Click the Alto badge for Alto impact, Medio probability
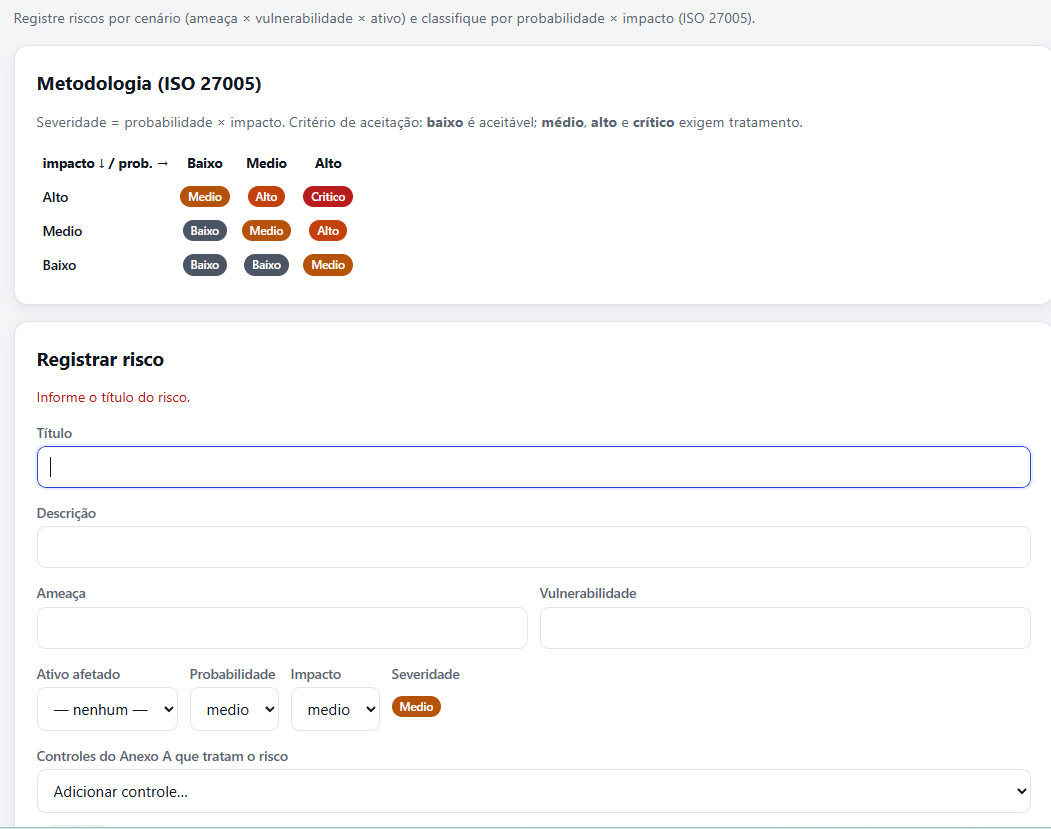Image resolution: width=1051 pixels, height=829 pixels. click(266, 197)
